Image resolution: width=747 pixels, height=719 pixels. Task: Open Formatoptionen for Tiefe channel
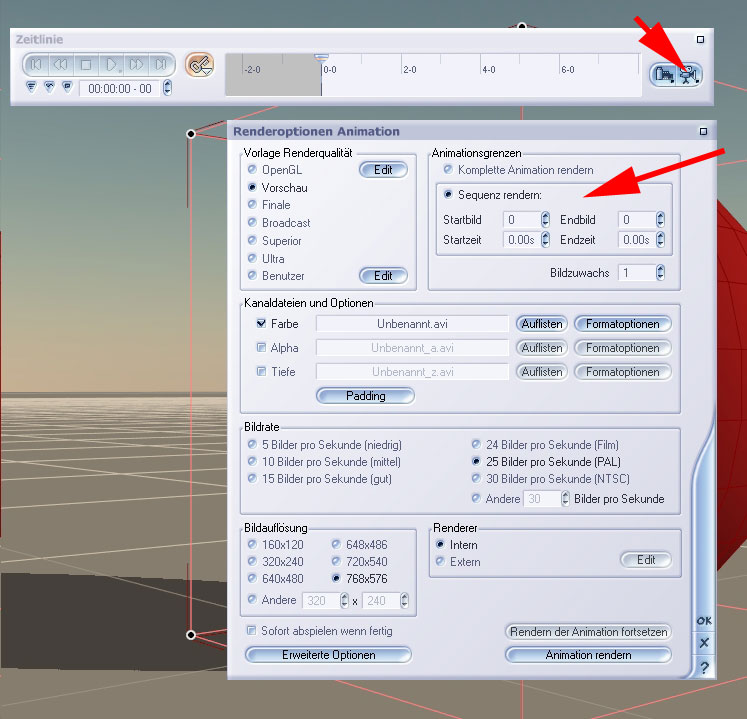(623, 372)
